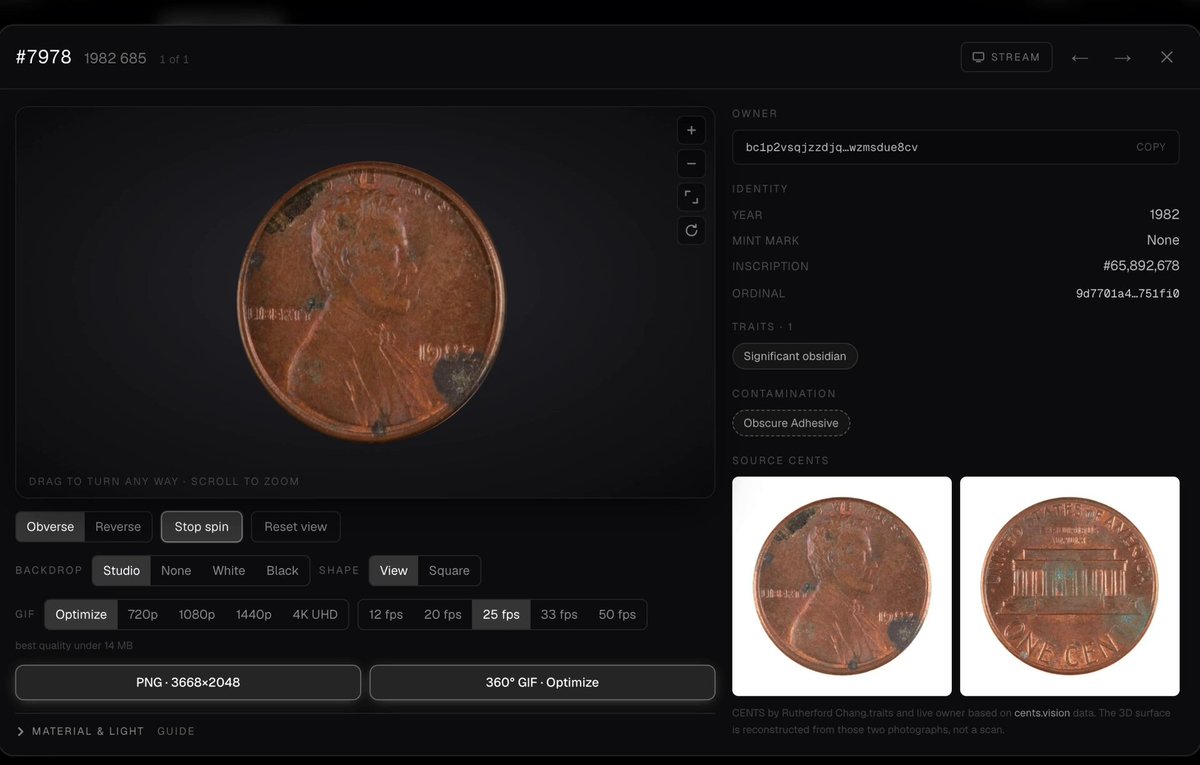1200x765 pixels.
Task: Expand the coin viewer to fullscreen
Action: click(691, 197)
